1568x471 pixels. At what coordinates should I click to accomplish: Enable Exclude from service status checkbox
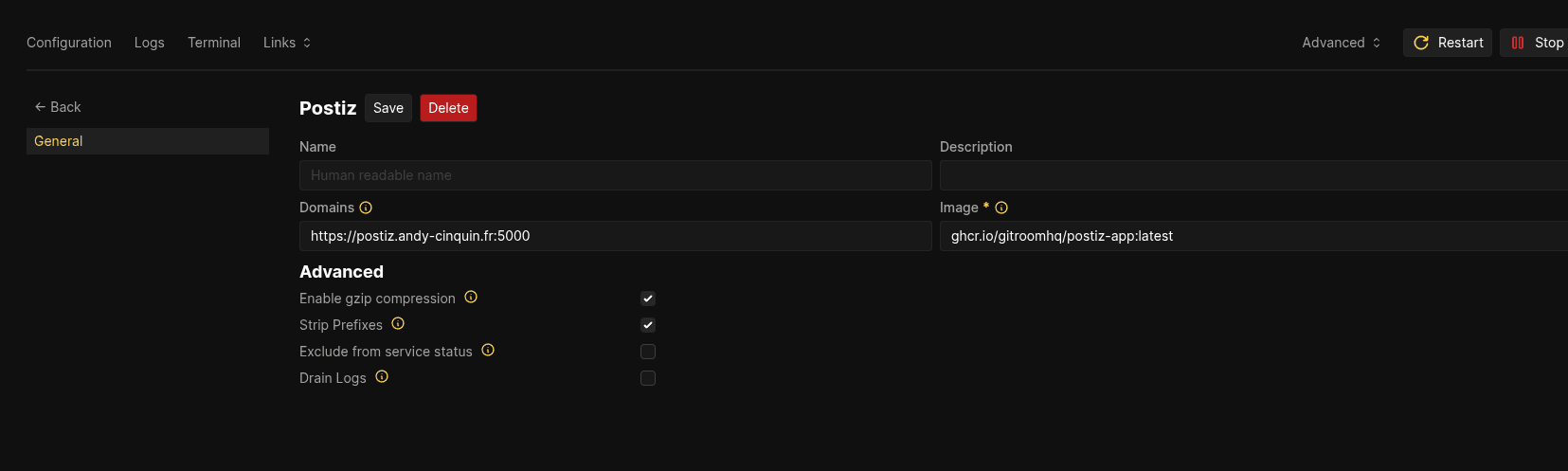(648, 352)
